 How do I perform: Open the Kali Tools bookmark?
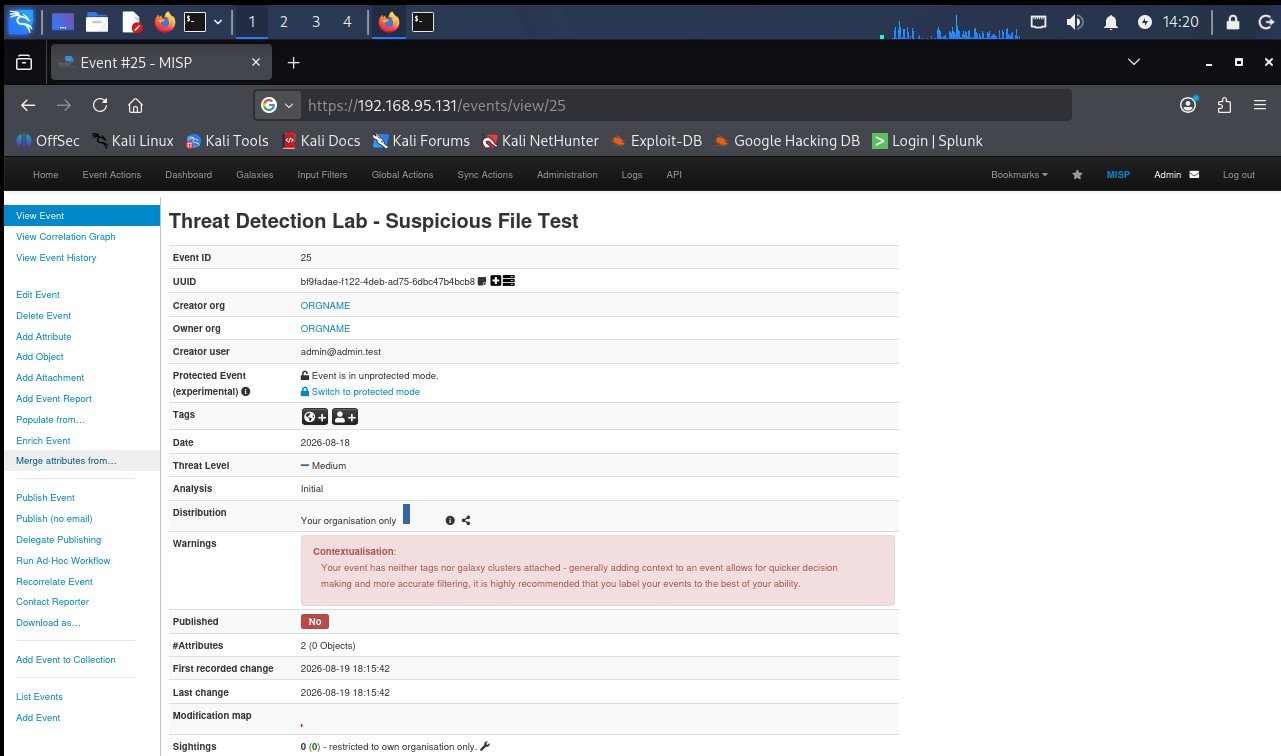click(226, 141)
